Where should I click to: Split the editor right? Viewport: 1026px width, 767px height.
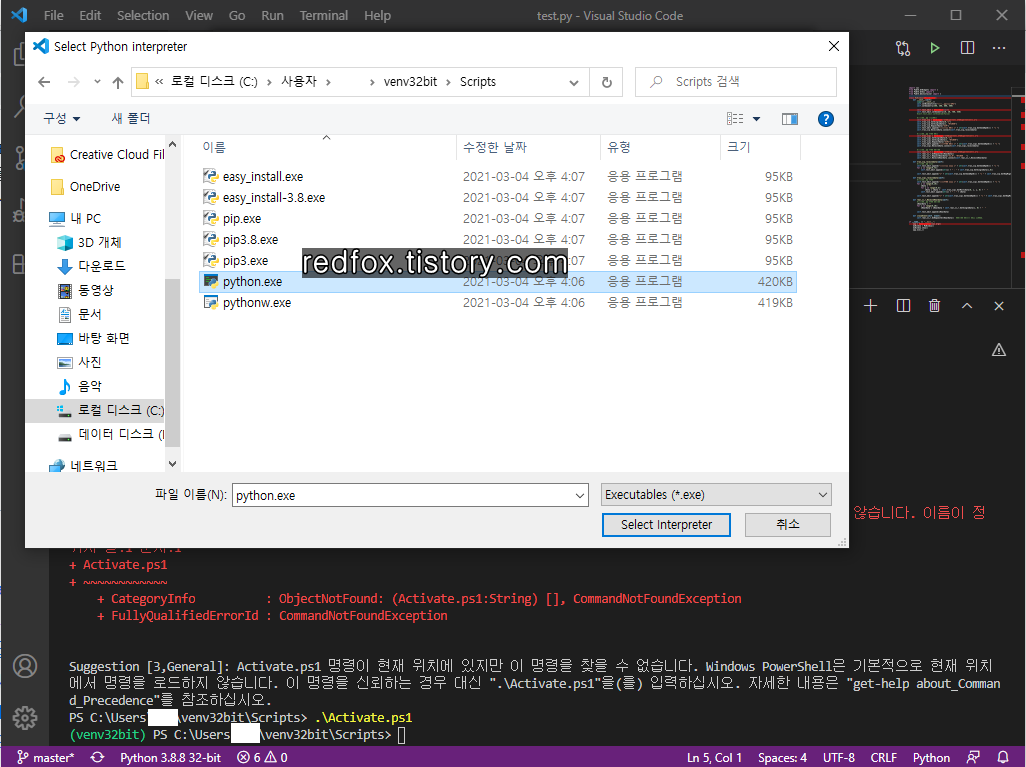point(967,48)
